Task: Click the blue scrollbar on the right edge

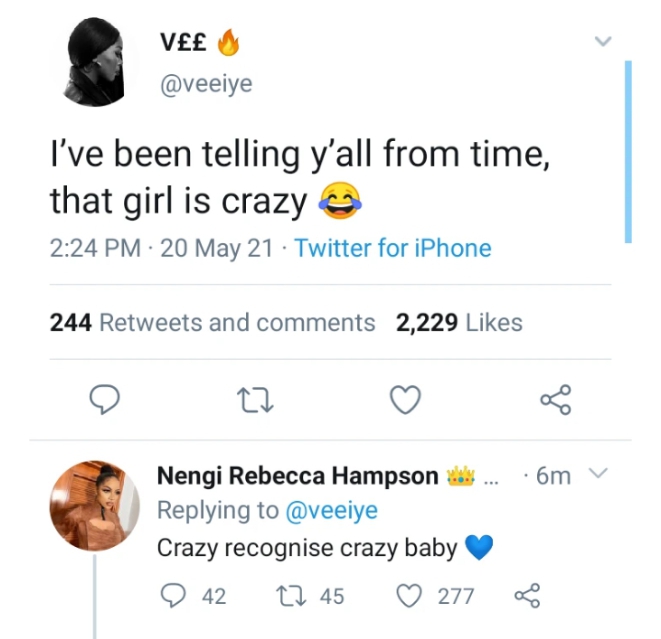Action: [x=628, y=150]
